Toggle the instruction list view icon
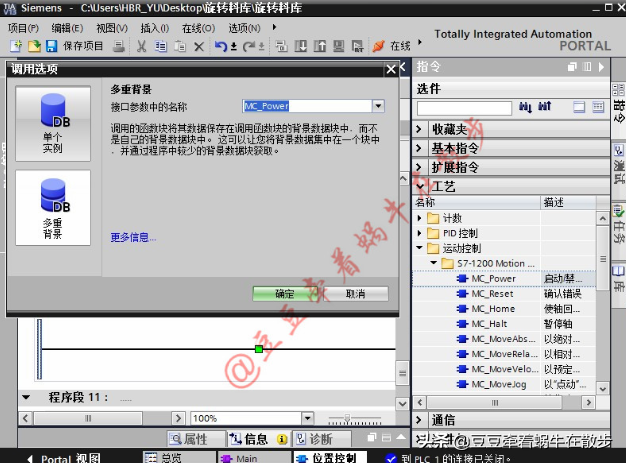 [x=579, y=107]
